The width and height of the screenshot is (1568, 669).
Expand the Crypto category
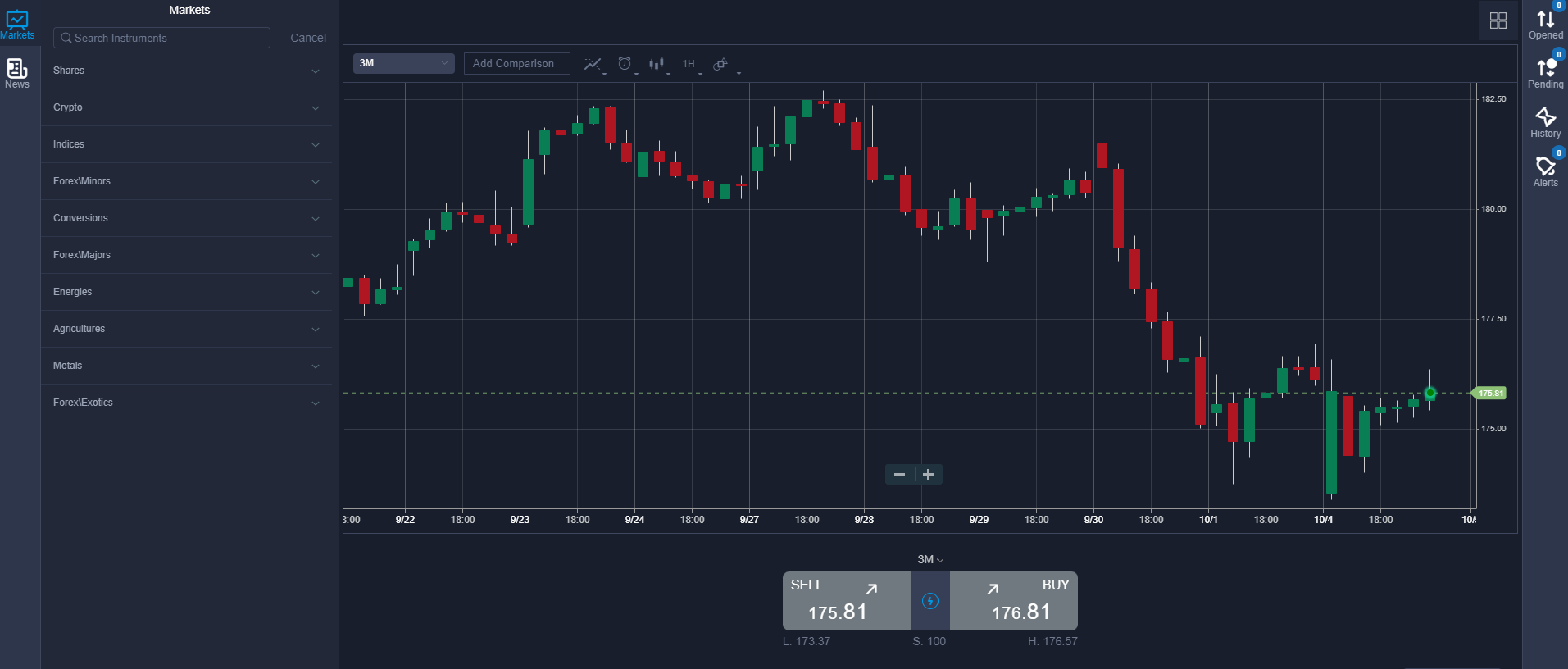pos(187,107)
